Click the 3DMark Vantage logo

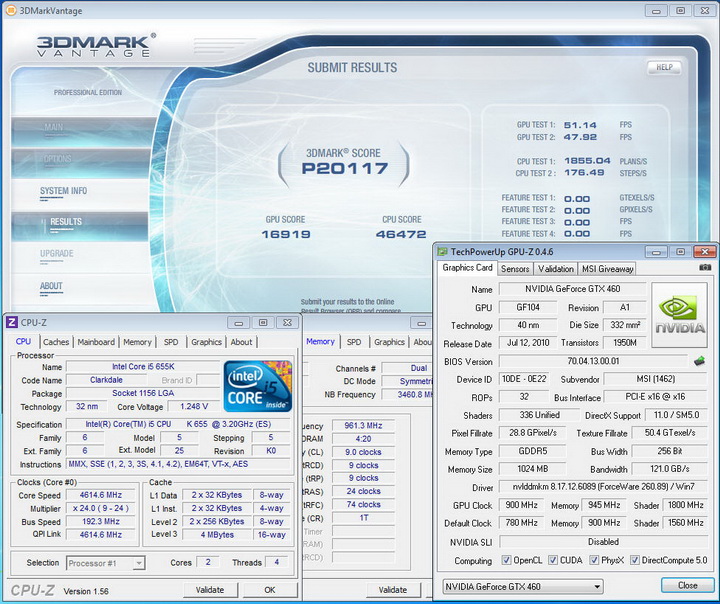coord(96,45)
